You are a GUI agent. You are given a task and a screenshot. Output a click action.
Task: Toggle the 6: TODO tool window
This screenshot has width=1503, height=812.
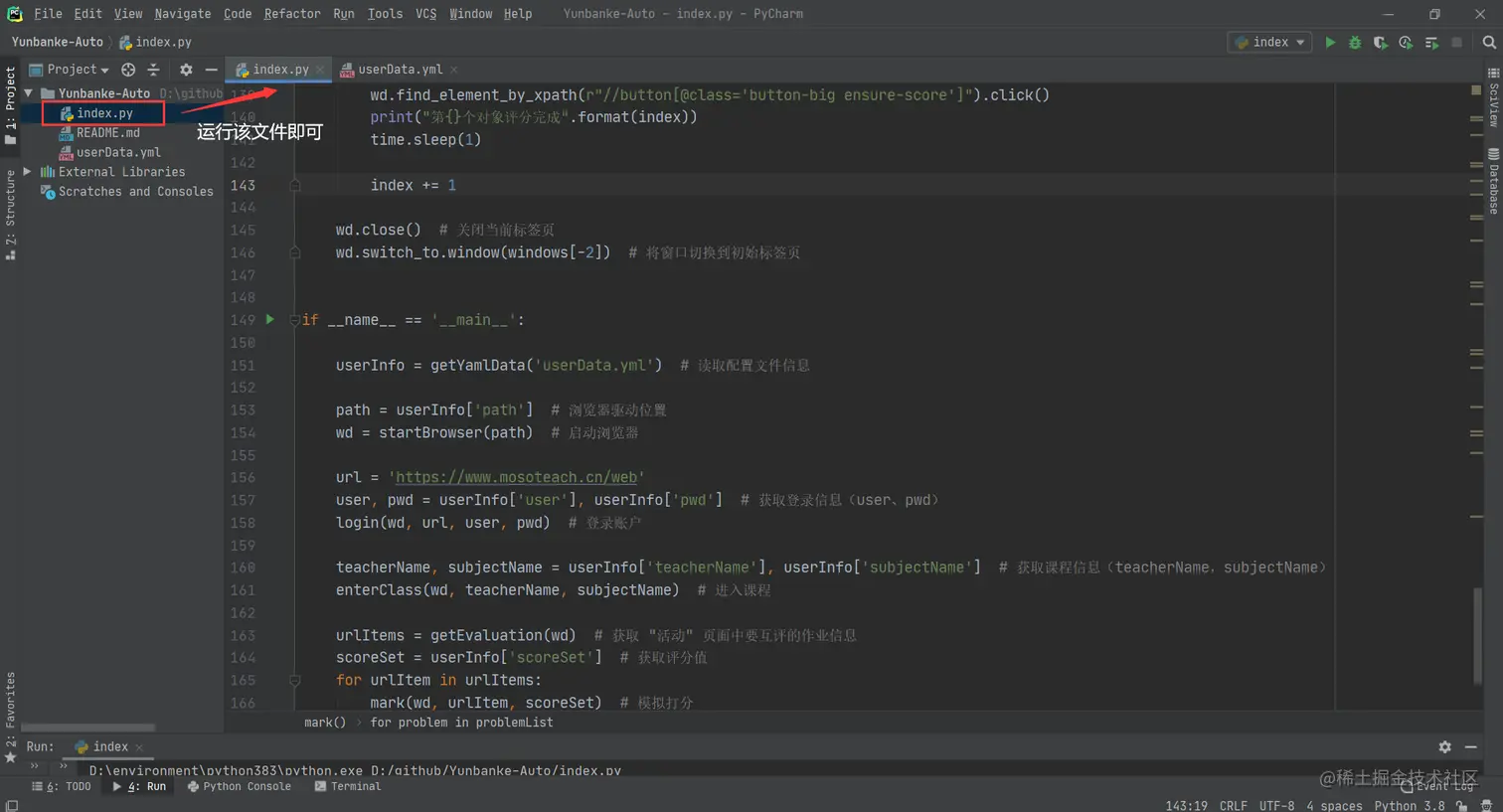click(x=62, y=786)
